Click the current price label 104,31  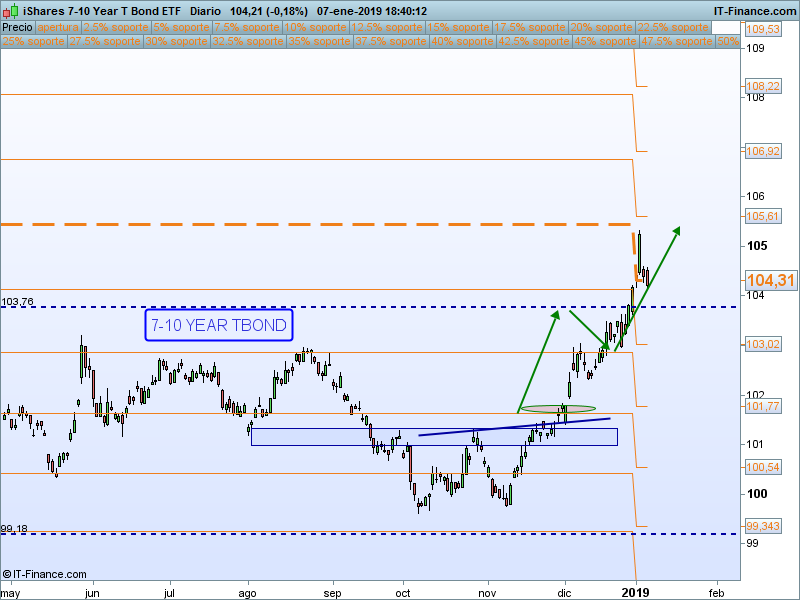click(769, 281)
